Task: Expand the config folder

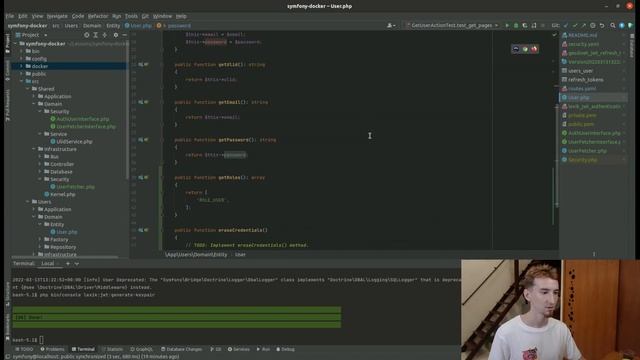Action: (x=21, y=59)
